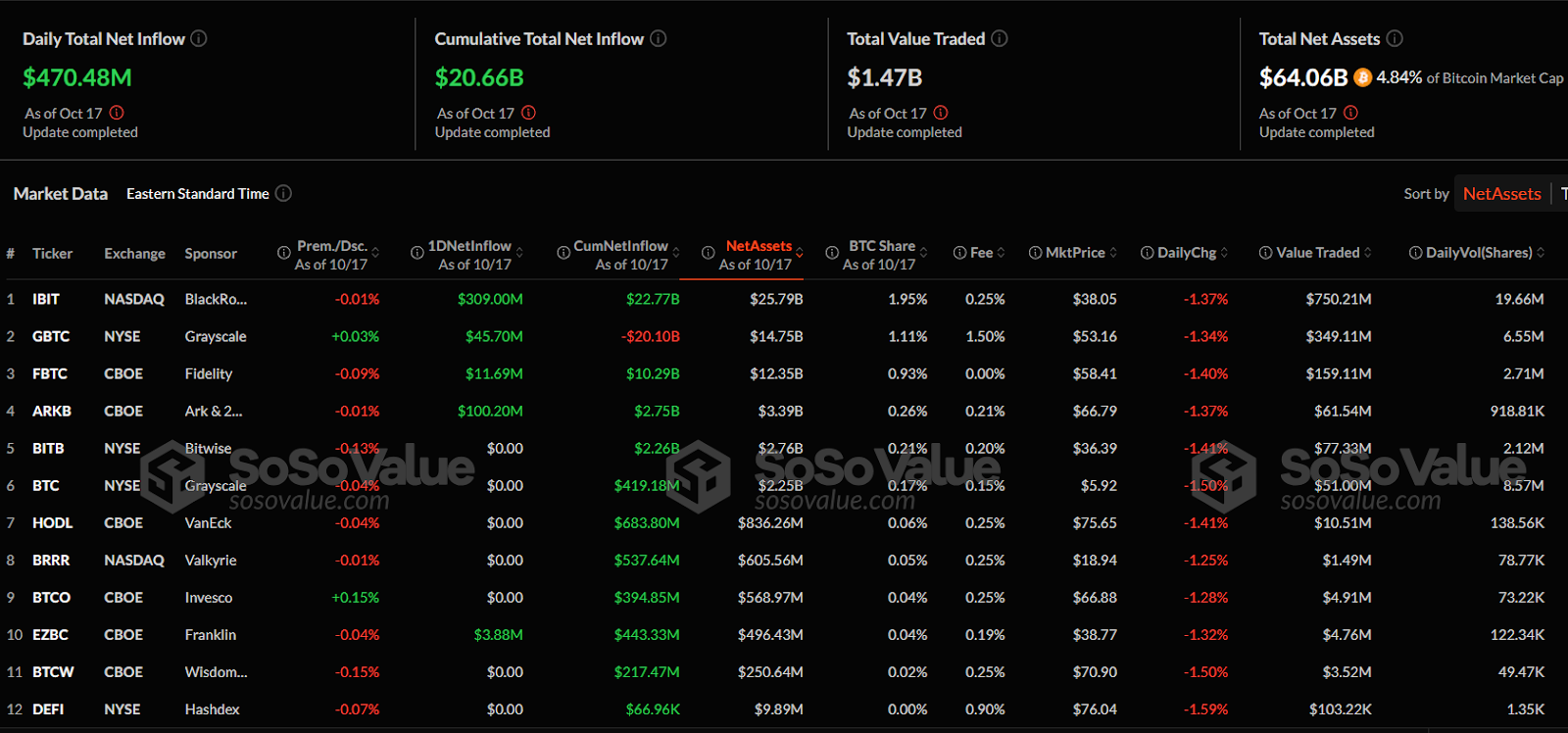The image size is (1568, 733).
Task: Click info icon before BTC Share column header
Action: [832, 253]
